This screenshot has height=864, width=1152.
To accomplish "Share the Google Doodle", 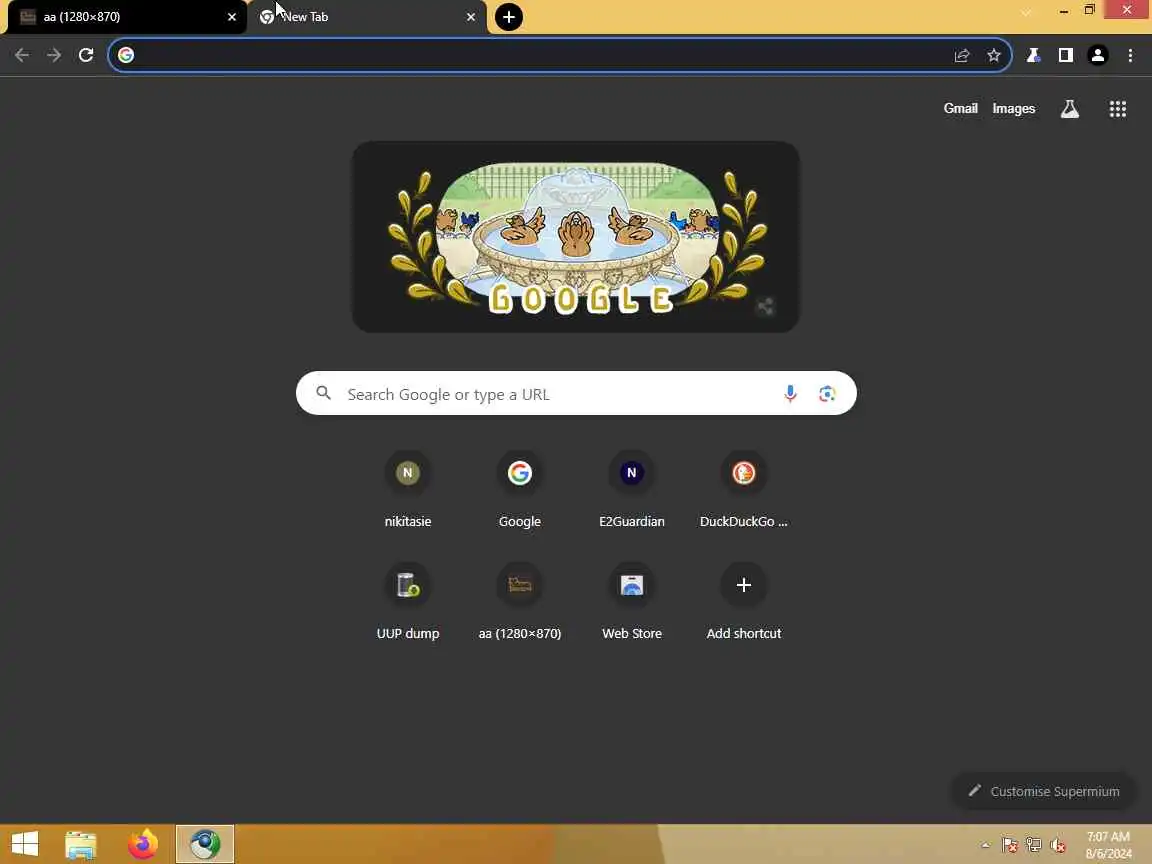I will [x=765, y=306].
